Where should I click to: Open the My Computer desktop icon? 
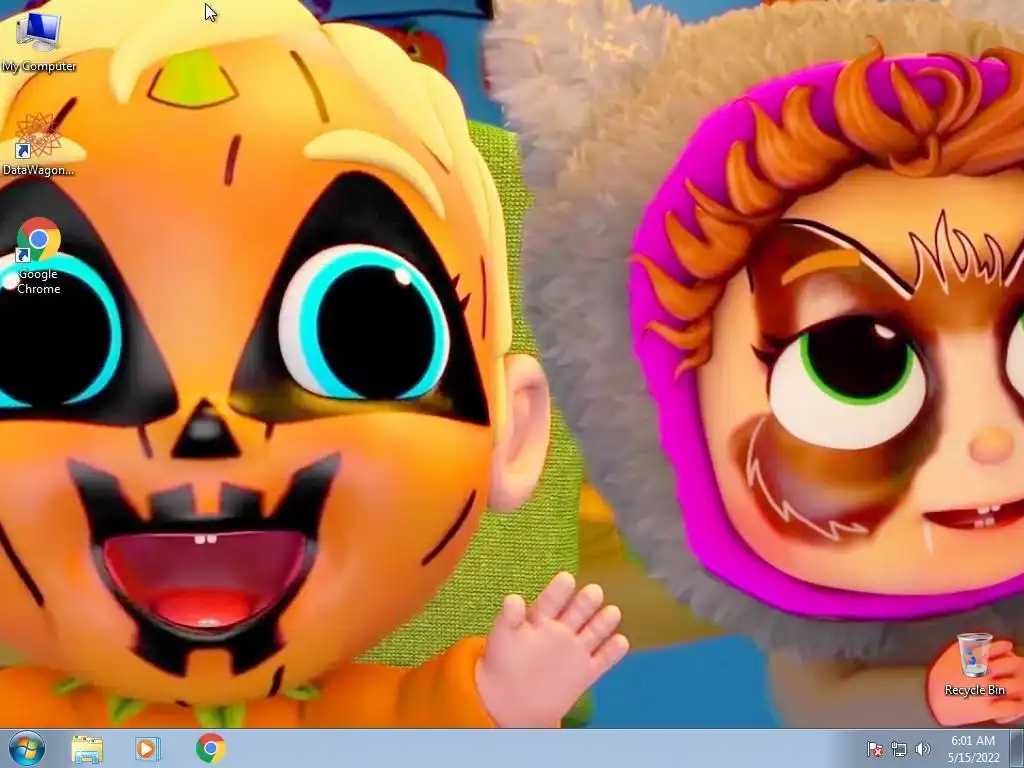click(x=39, y=43)
